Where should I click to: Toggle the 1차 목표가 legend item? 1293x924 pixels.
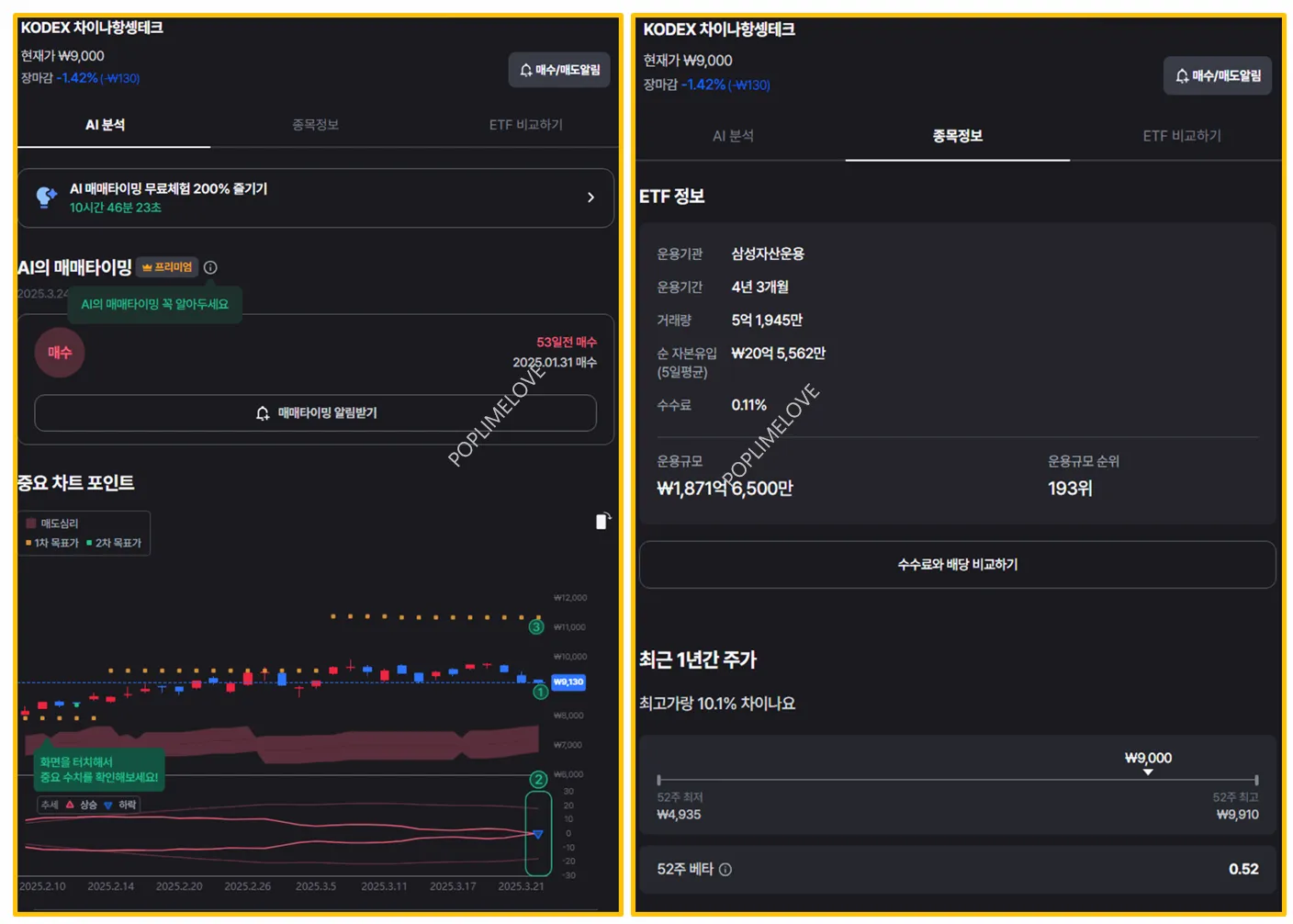52,543
